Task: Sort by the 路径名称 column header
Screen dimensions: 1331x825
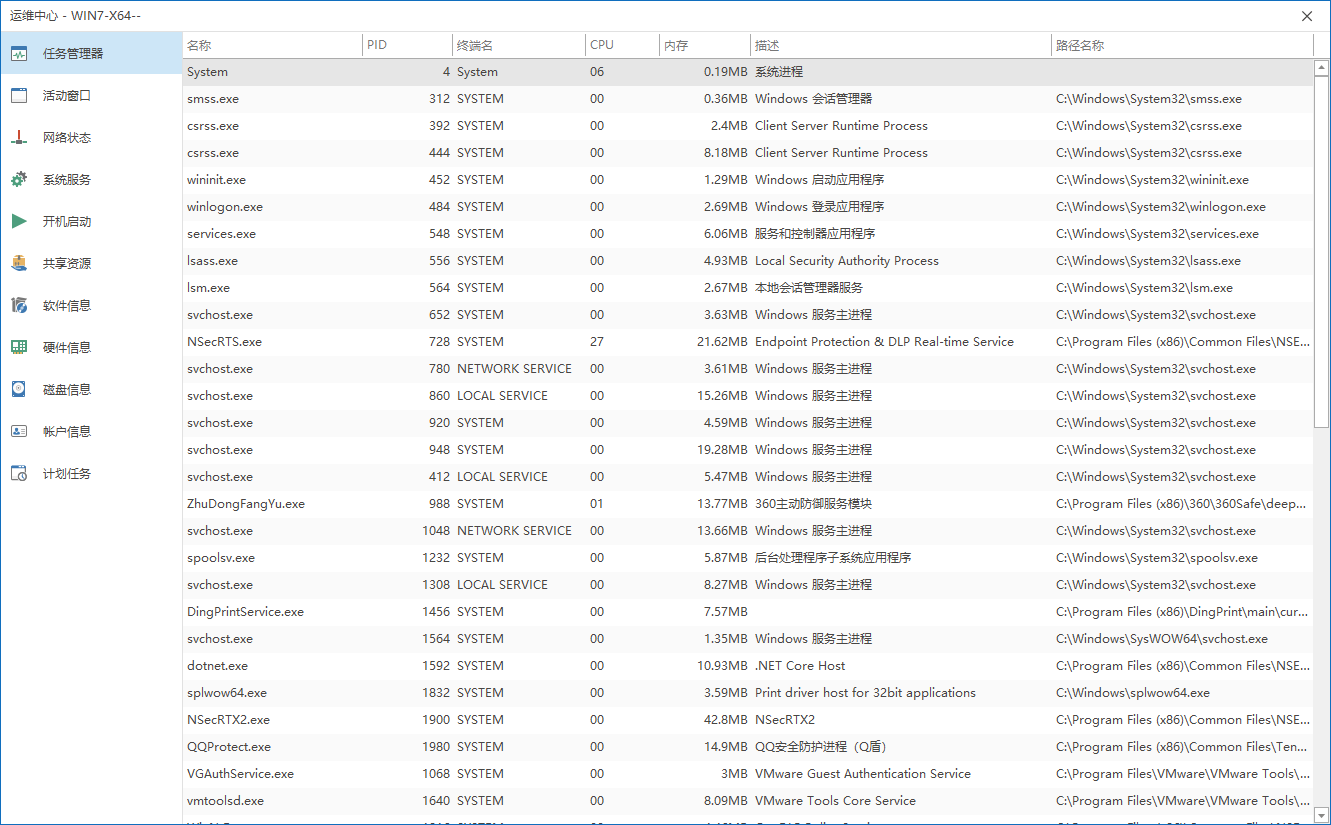Action: (x=1182, y=45)
